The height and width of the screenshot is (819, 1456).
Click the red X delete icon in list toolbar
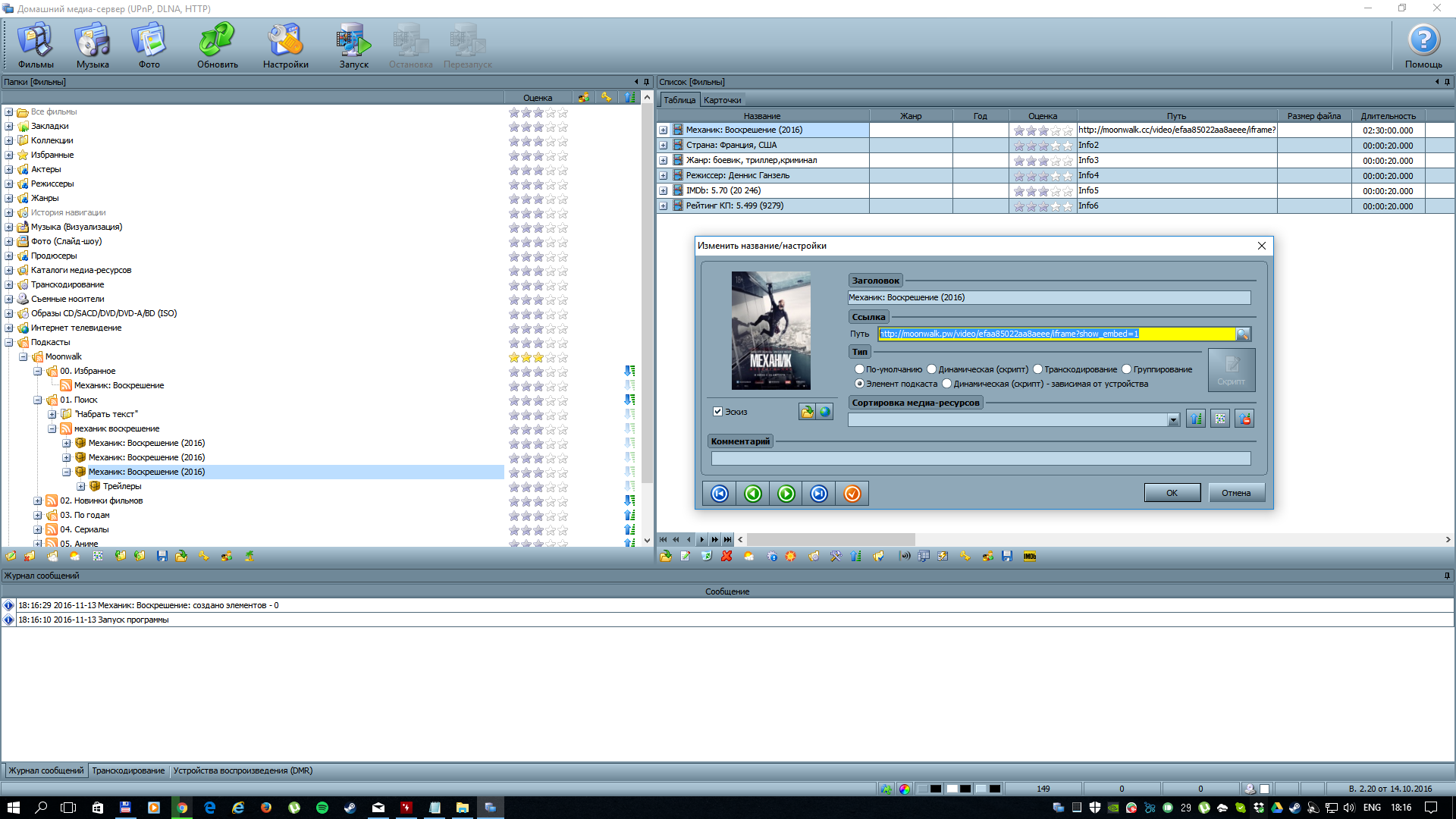726,557
